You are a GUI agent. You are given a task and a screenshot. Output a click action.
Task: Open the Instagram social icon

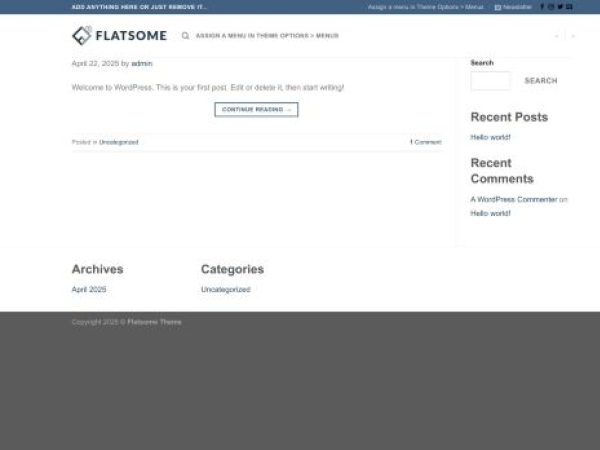pos(551,7)
